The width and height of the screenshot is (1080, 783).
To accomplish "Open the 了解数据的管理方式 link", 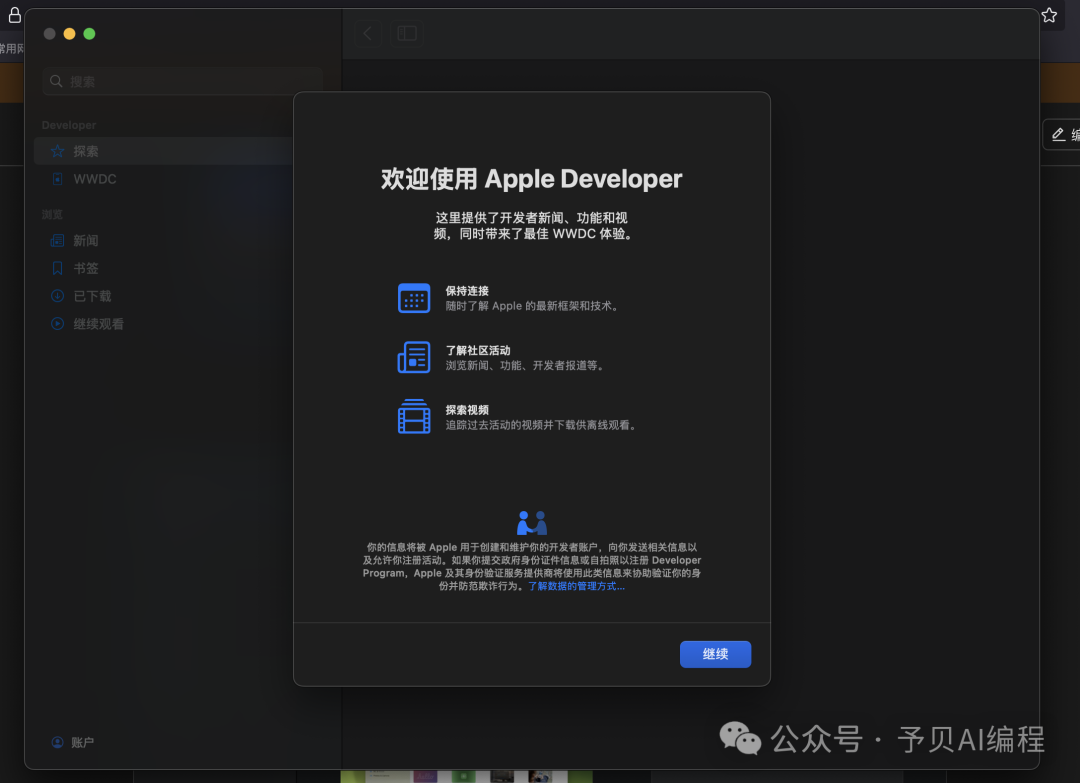I will coord(576,586).
